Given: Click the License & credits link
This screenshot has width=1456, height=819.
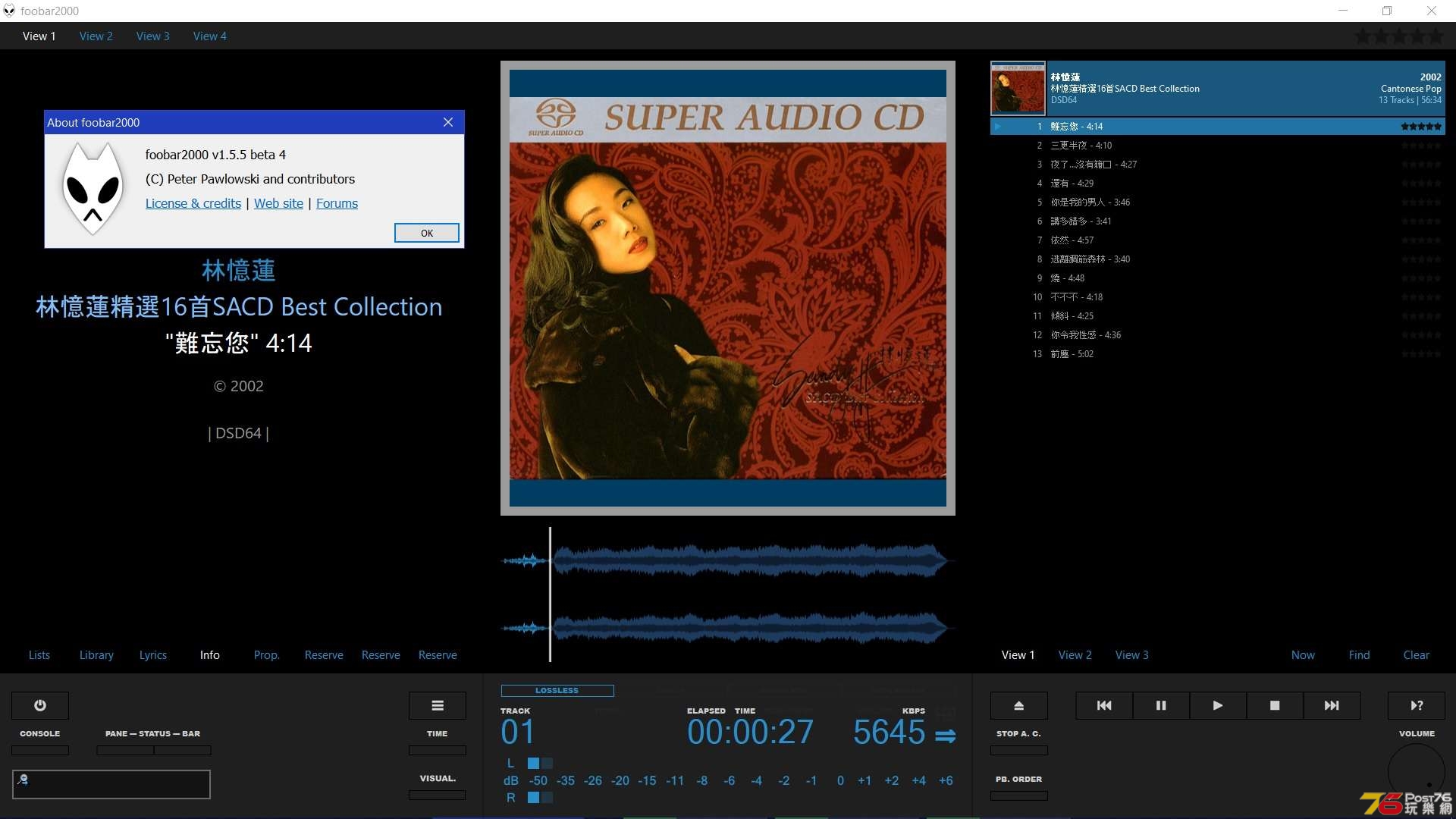Looking at the screenshot, I should tap(192, 203).
